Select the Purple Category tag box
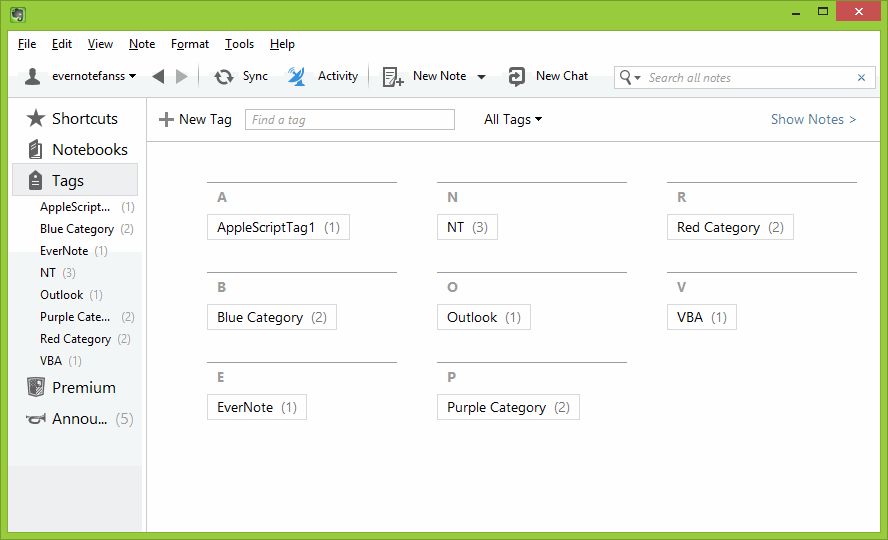 coord(508,407)
